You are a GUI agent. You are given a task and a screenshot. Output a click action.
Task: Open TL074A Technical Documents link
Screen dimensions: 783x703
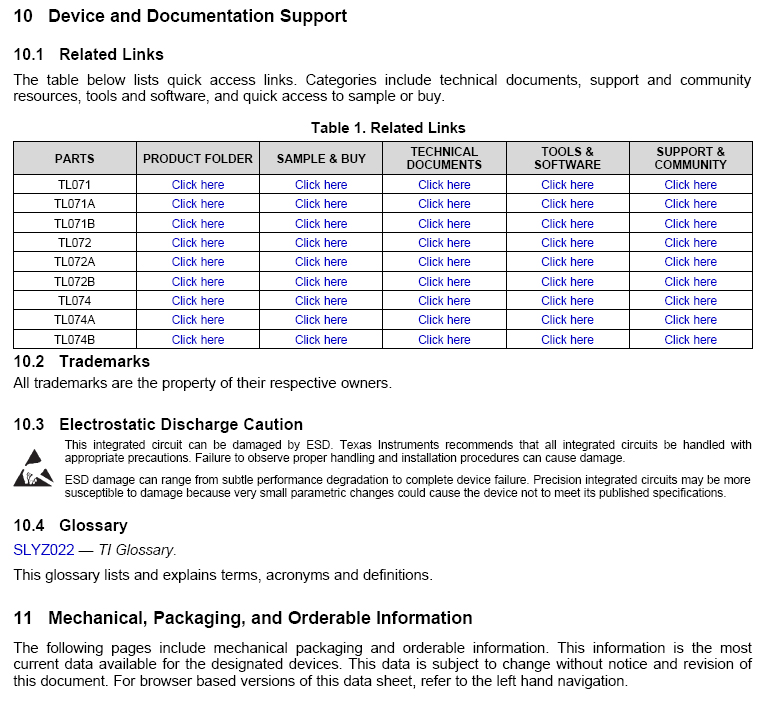[444, 320]
